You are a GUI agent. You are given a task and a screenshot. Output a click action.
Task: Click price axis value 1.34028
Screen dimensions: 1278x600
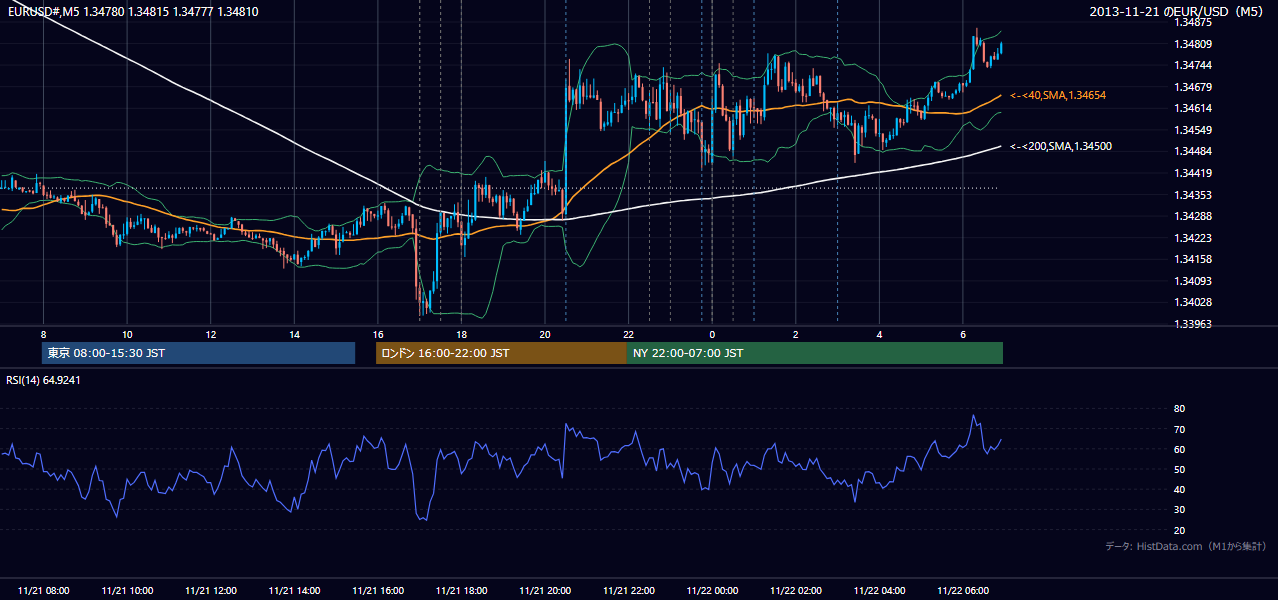point(1194,302)
